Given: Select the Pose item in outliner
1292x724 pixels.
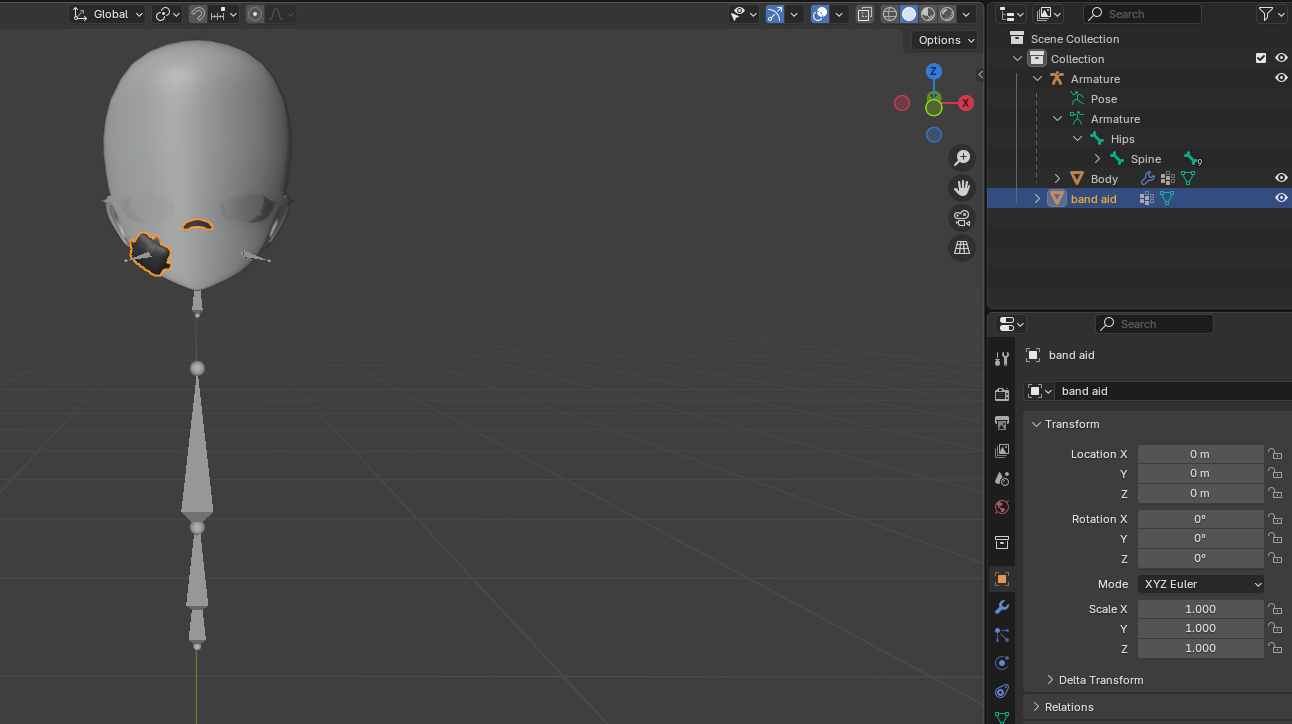Looking at the screenshot, I should pyautogui.click(x=1104, y=99).
